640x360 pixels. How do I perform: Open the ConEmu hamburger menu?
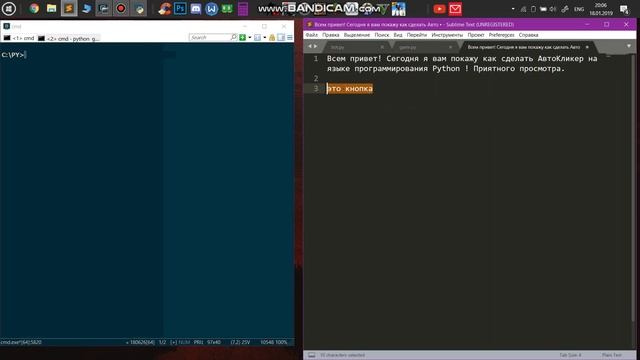pyautogui.click(x=290, y=38)
